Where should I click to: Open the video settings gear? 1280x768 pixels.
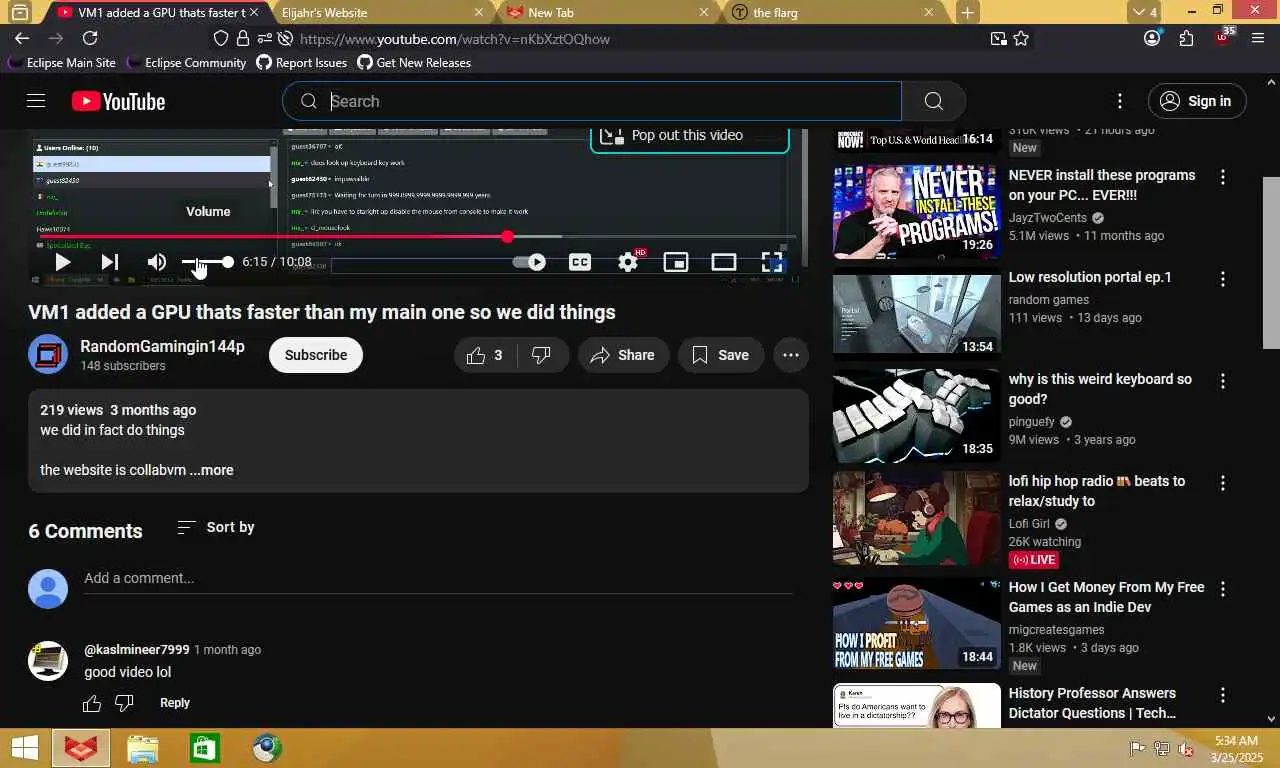(628, 262)
